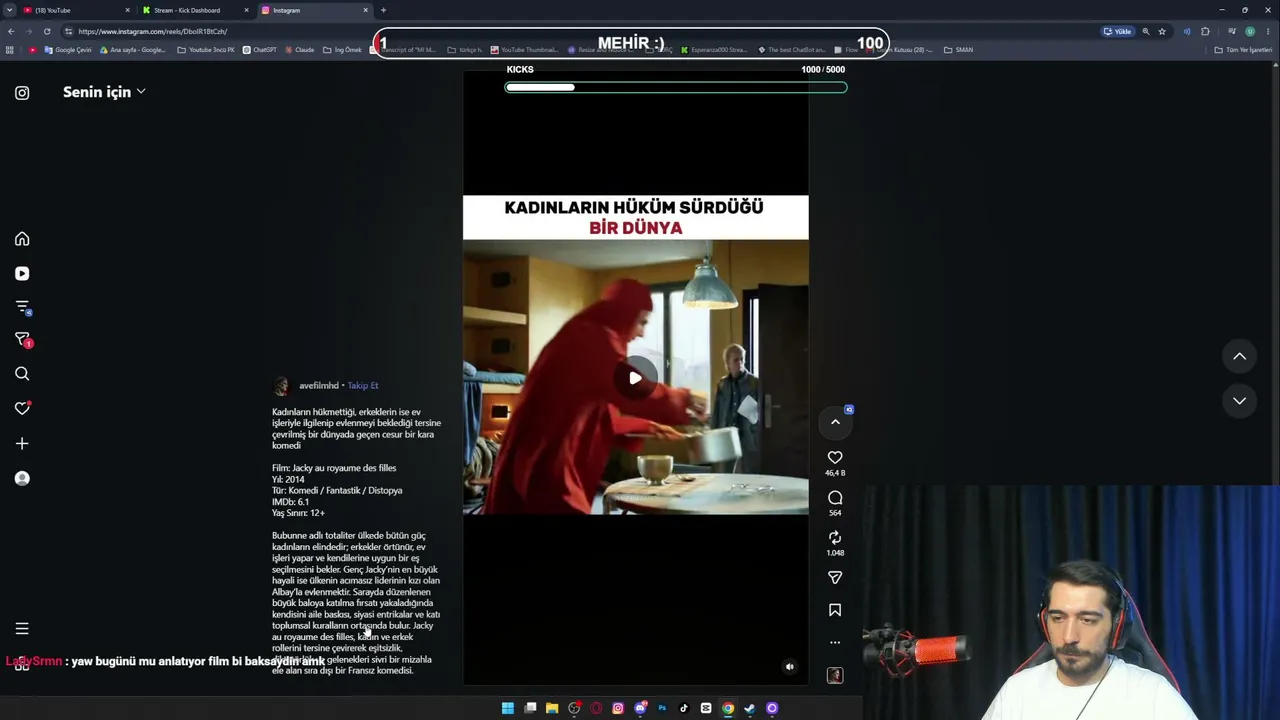
Task: Open Windows Start menu
Action: [508, 708]
